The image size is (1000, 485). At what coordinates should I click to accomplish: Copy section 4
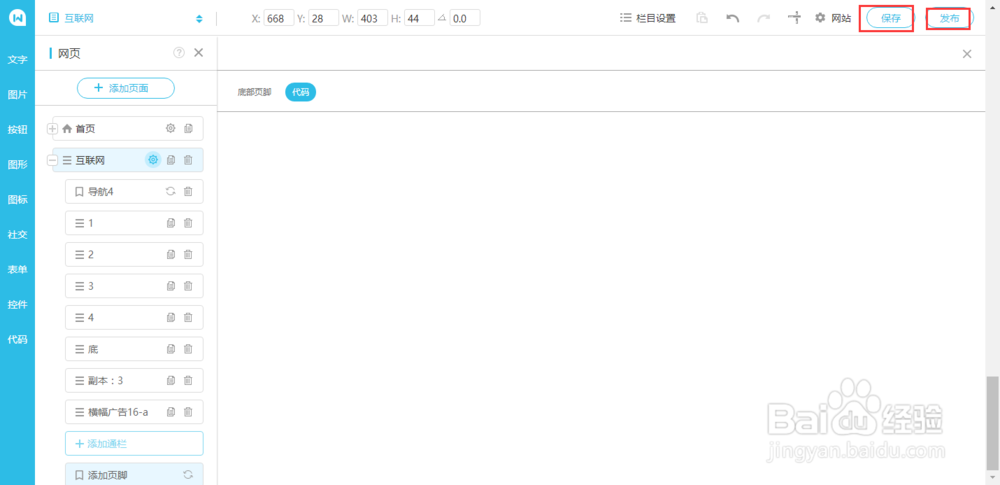coord(171,317)
